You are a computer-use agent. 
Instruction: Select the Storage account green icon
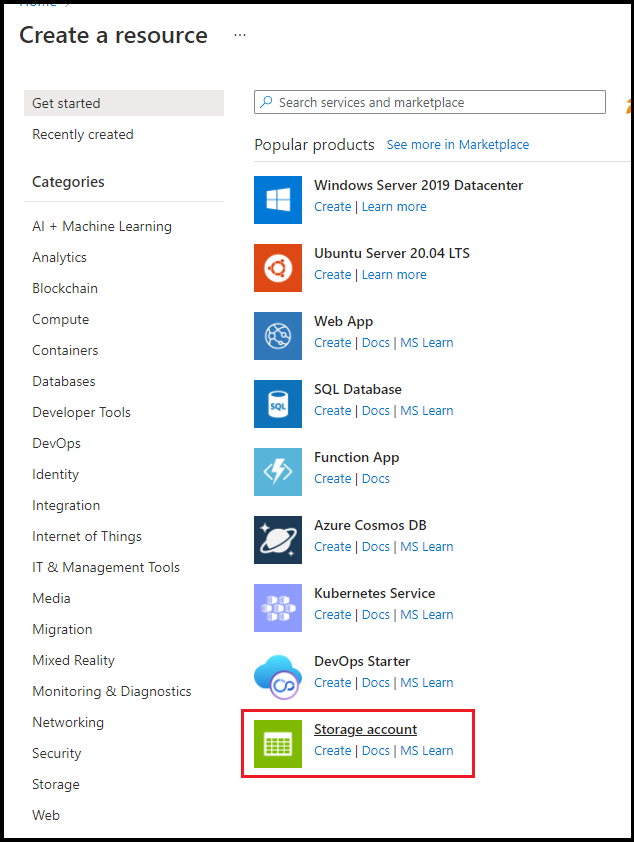[277, 744]
